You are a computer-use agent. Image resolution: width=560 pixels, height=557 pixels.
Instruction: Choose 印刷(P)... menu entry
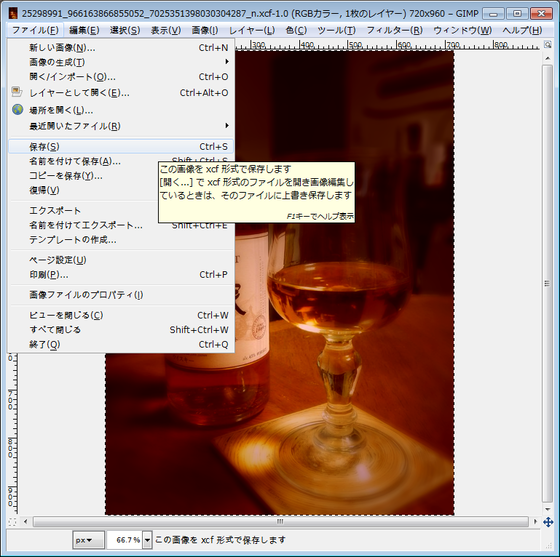click(x=121, y=275)
